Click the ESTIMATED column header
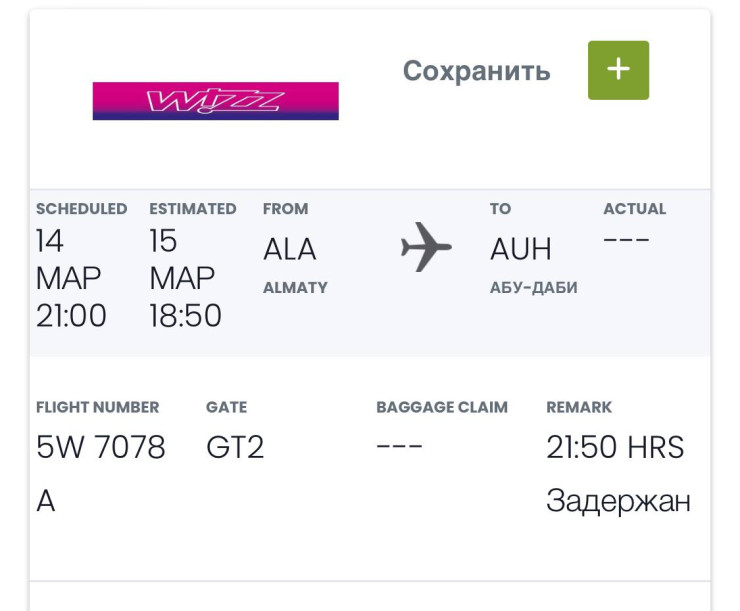This screenshot has width=740, height=611. tap(193, 209)
